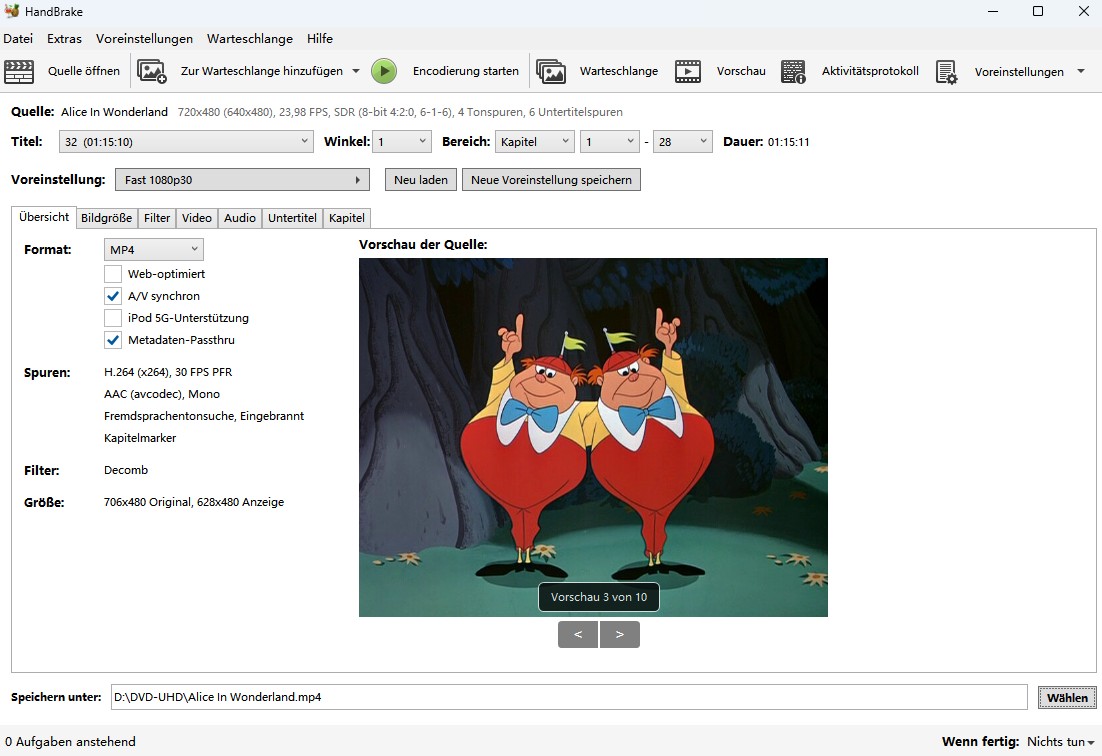Viewport: 1102px width, 756px height.
Task: Click the AAC (avcodec), Mono text
Action: [162, 394]
